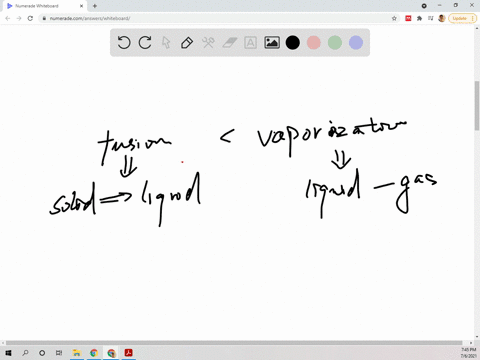The width and height of the screenshot is (480, 360).
Task: Select the text box tool
Action: coord(250,43)
